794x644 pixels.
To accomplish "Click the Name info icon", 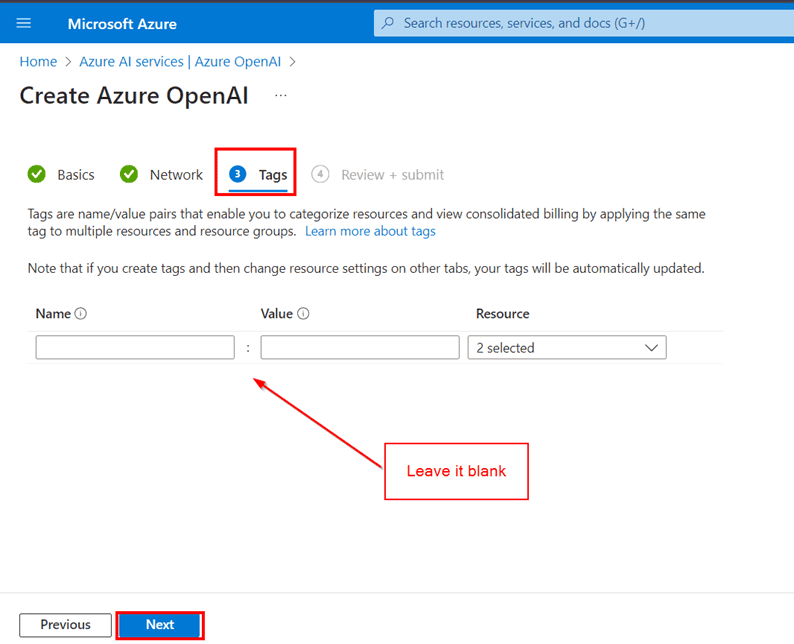I will click(81, 314).
